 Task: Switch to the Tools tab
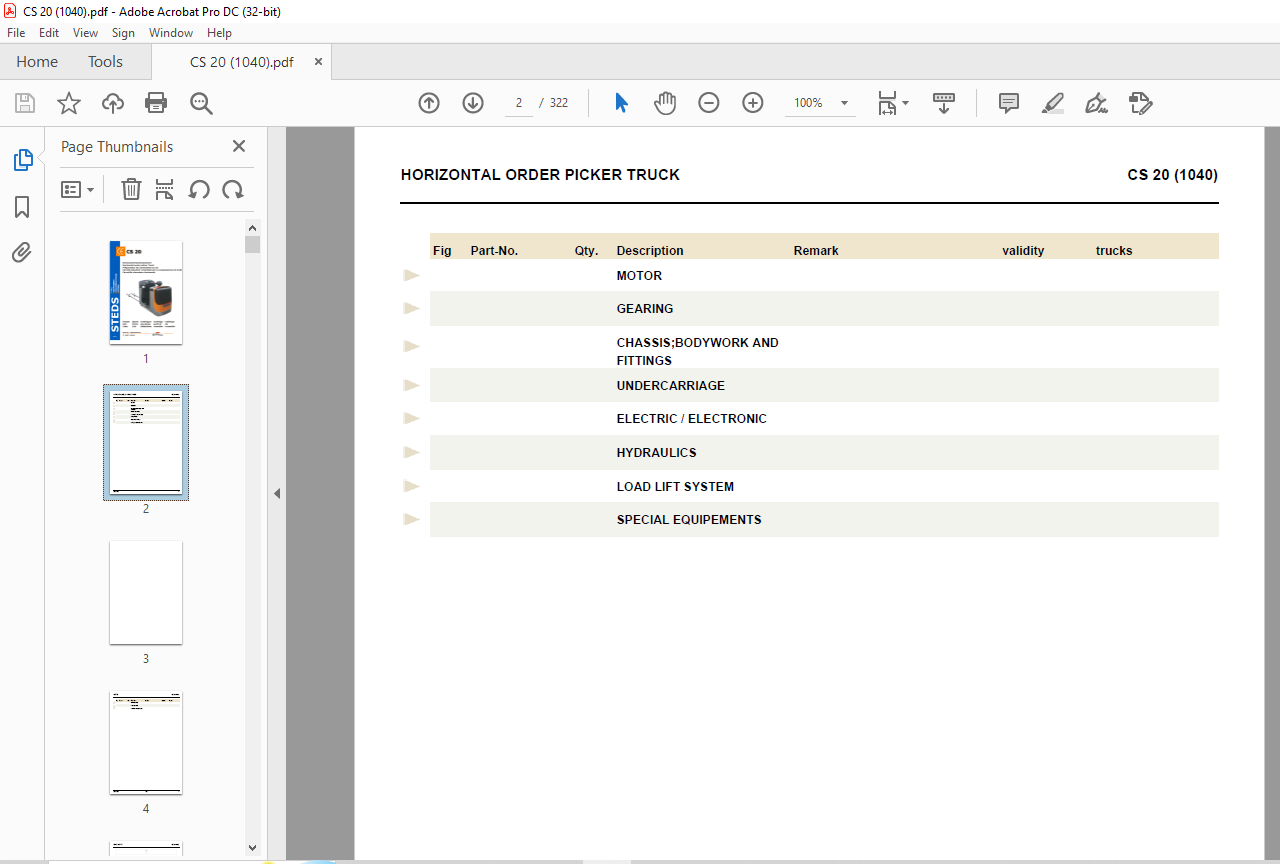click(x=105, y=62)
